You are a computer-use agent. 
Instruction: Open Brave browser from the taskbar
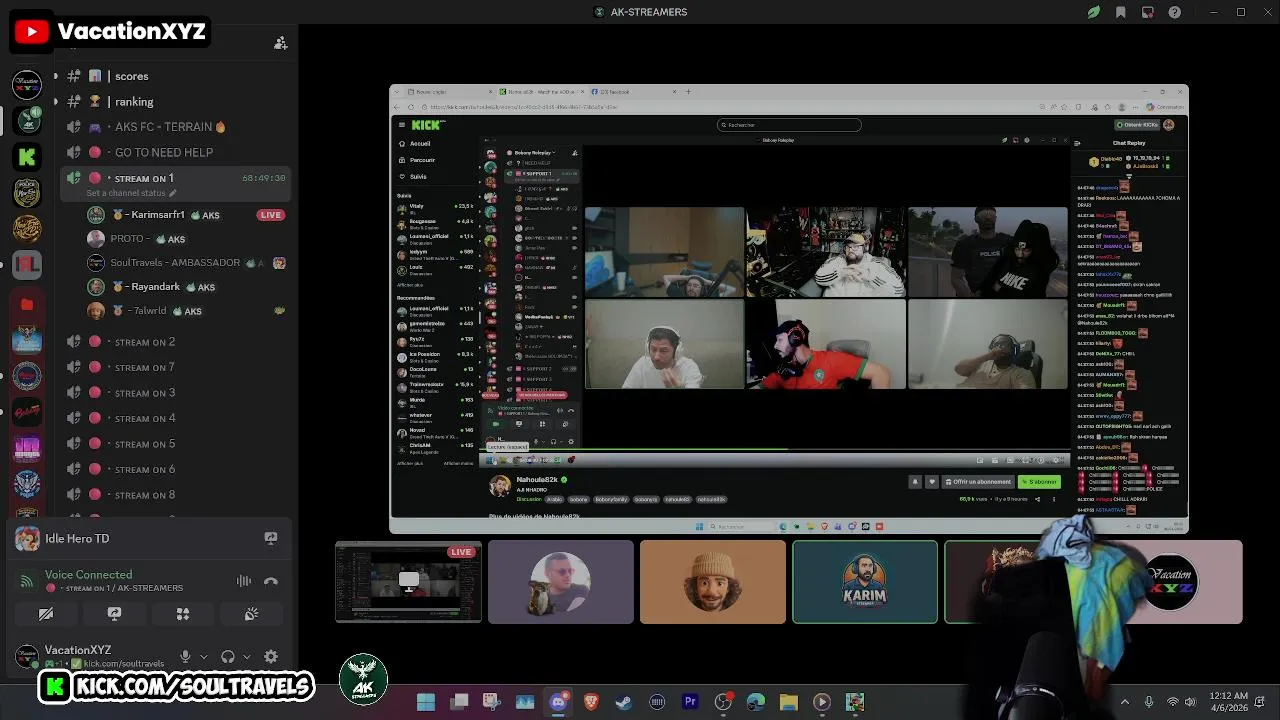(x=591, y=702)
